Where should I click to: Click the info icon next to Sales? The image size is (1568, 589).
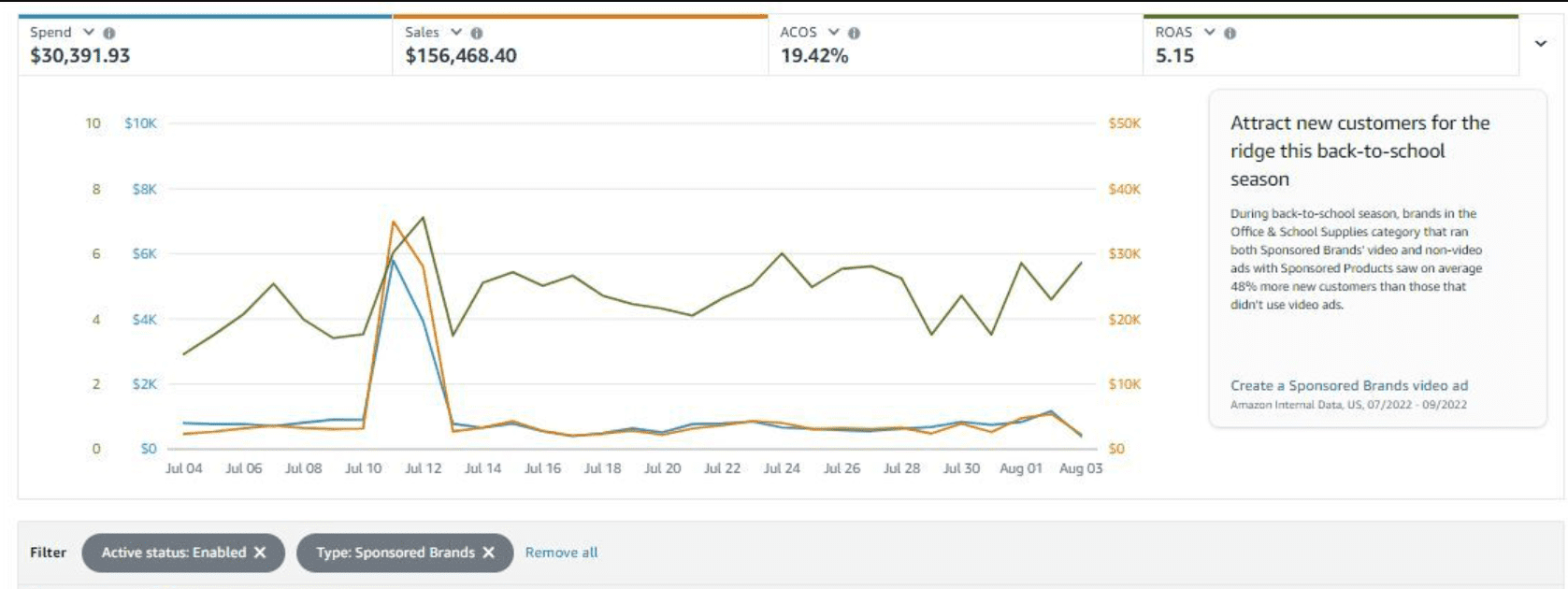(477, 33)
